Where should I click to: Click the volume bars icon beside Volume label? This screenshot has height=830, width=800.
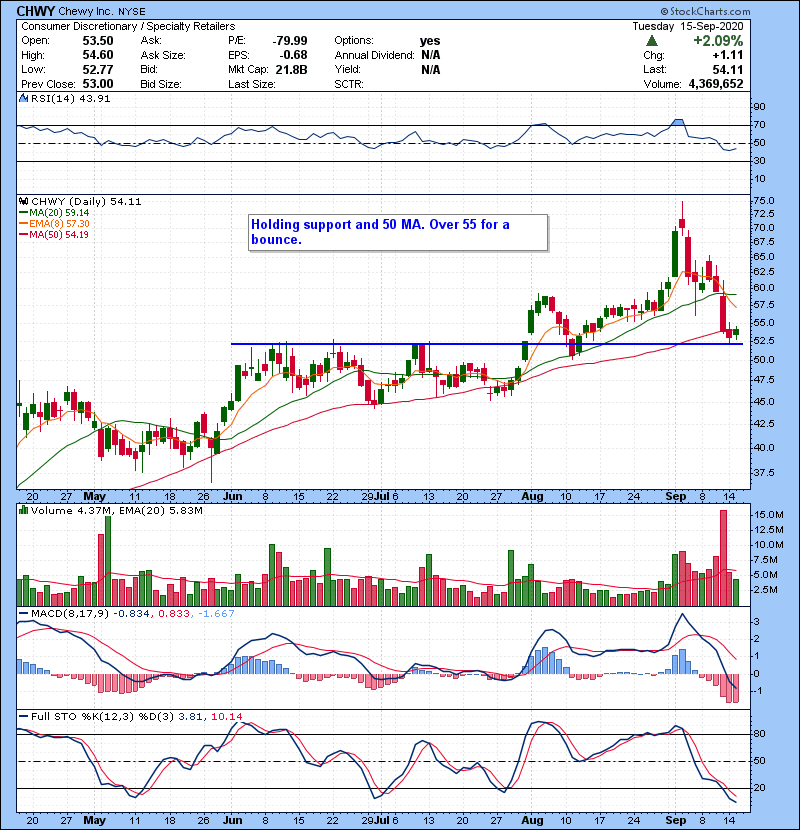pos(24,510)
